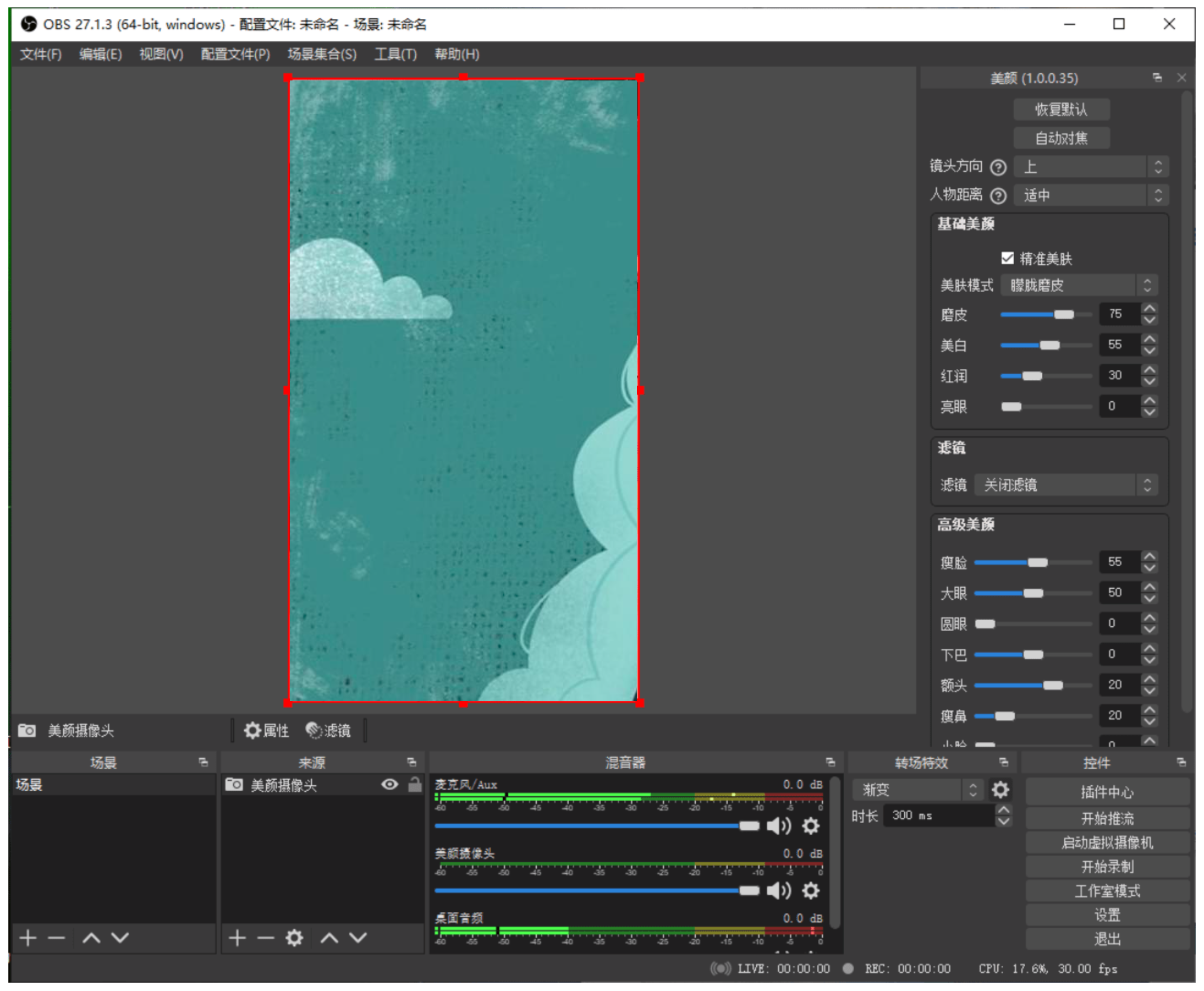The image size is (1204, 991).
Task: Adjust the 麦克风/Aux volume slider
Action: [x=597, y=826]
